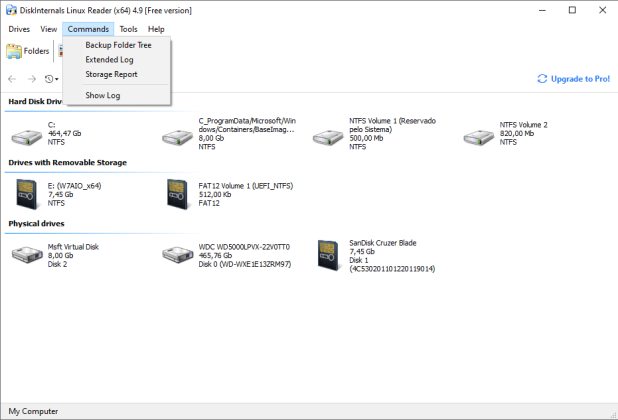
Task: Open the Help menu
Action: pyautogui.click(x=156, y=29)
